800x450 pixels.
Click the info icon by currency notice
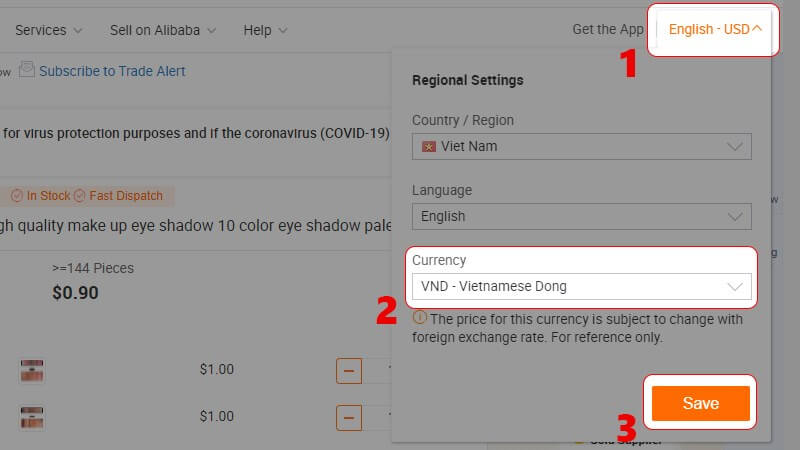click(419, 317)
